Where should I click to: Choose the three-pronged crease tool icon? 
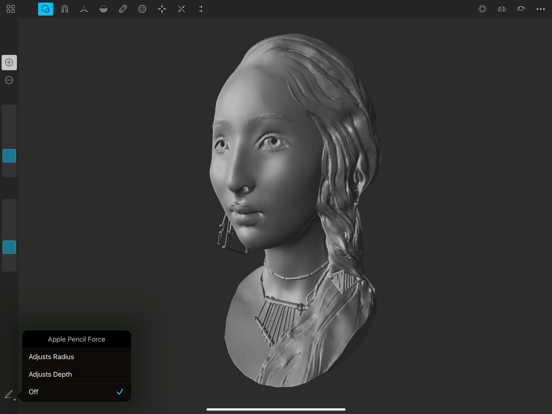click(x=84, y=9)
